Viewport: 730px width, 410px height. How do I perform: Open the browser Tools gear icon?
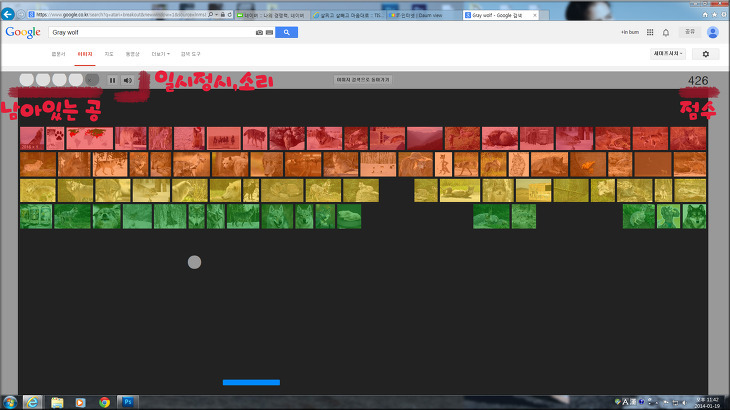[724, 15]
